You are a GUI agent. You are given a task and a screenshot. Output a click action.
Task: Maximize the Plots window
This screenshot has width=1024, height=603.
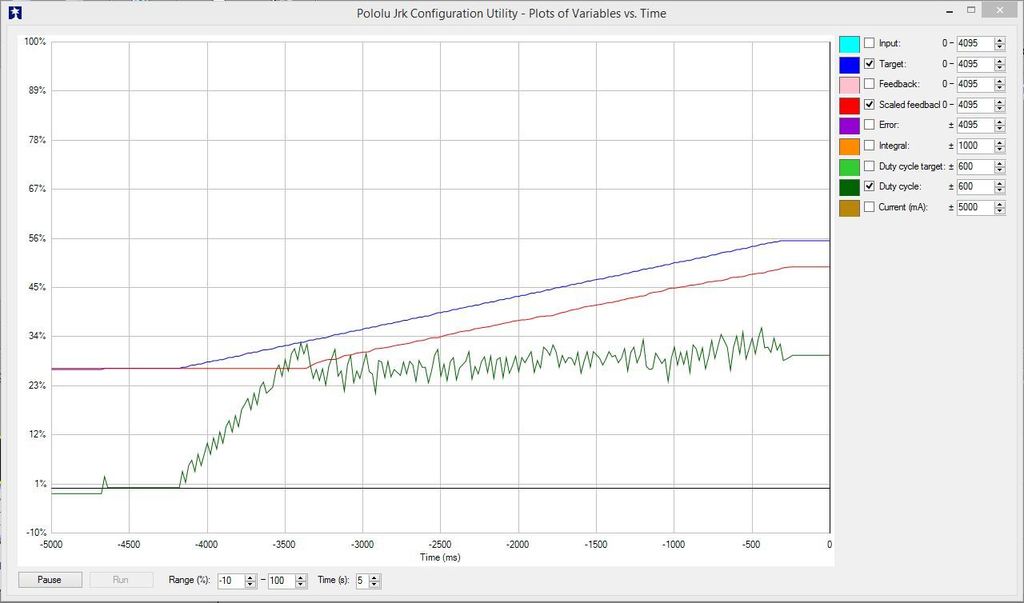(972, 10)
